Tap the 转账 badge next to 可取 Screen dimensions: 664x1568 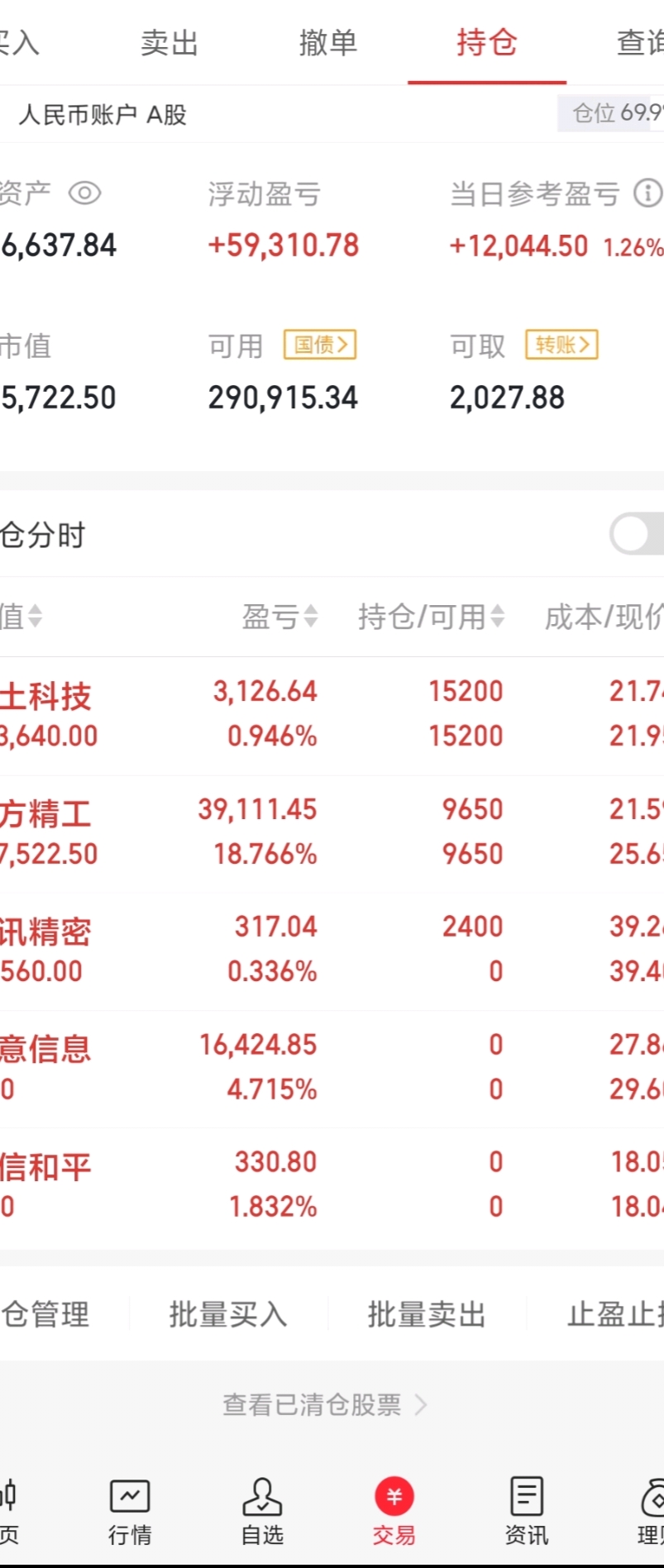pyautogui.click(x=561, y=345)
